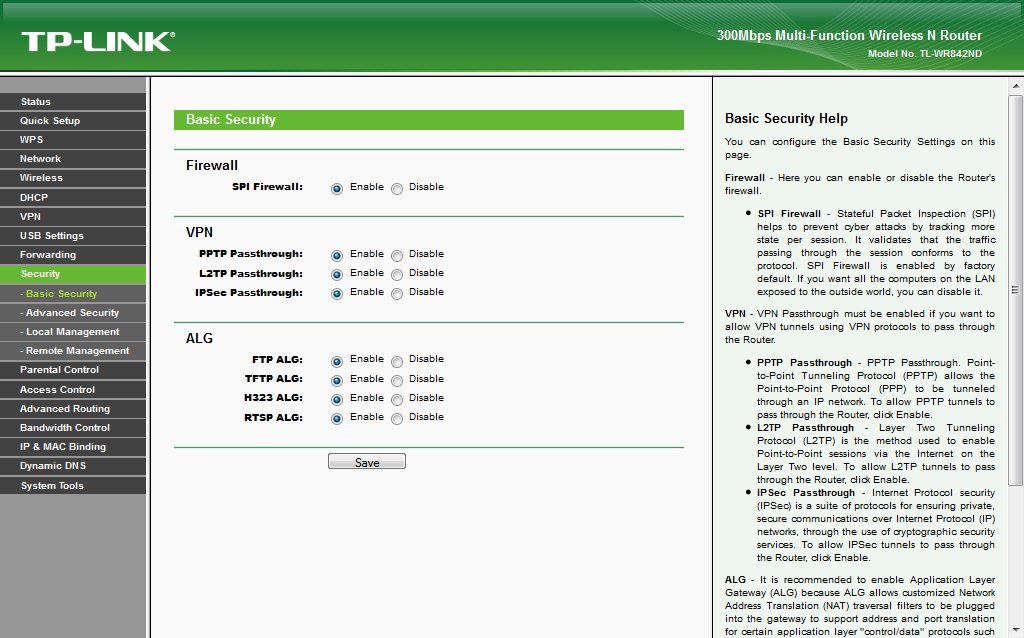
Task: Select the Security menu item
Action: (73, 274)
